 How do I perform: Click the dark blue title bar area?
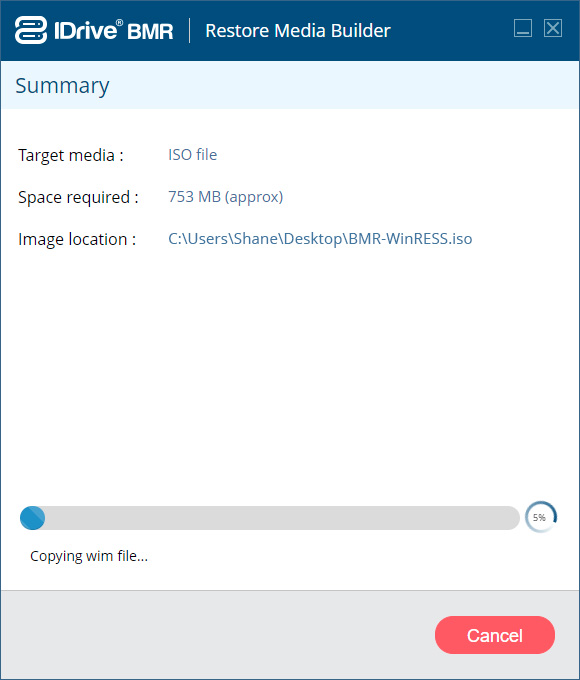coord(451,30)
